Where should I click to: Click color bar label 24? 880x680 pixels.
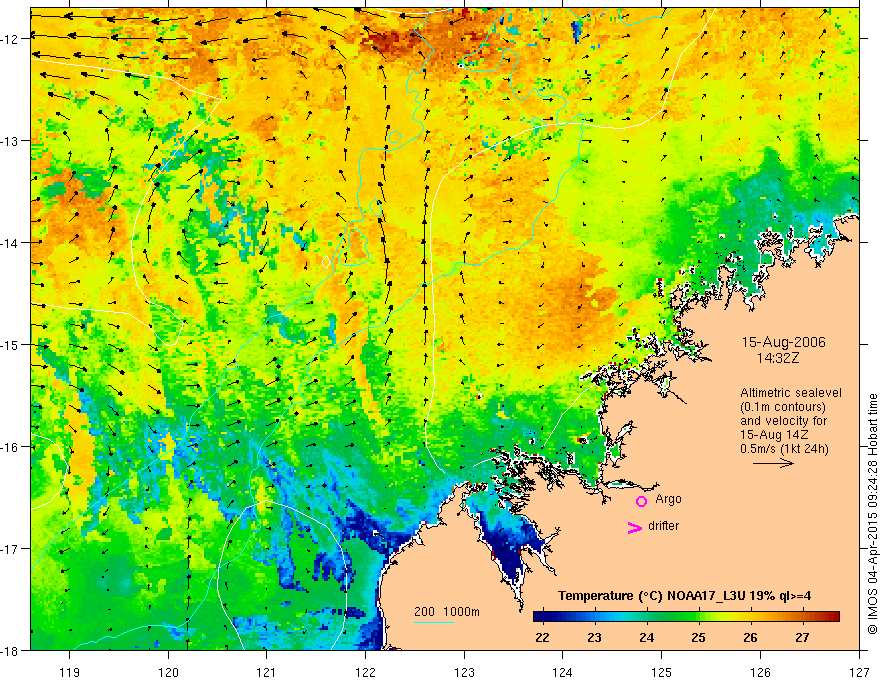[647, 637]
